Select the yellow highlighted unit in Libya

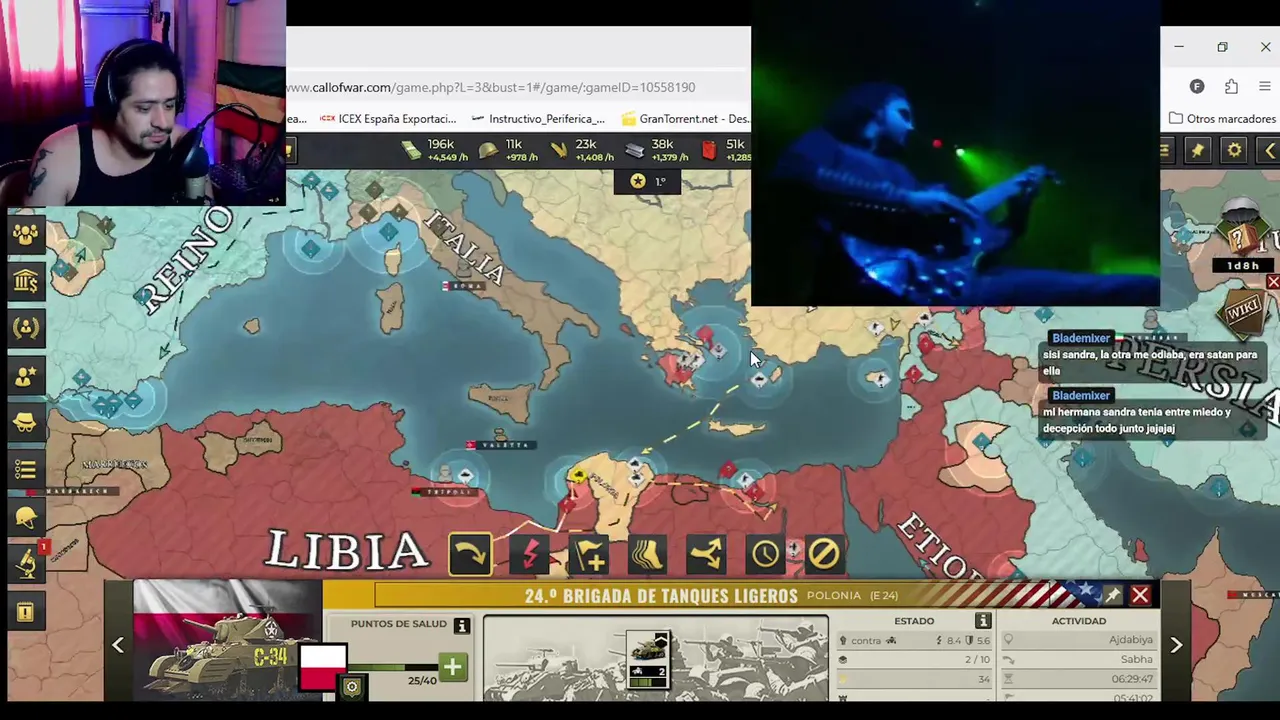pyautogui.click(x=578, y=475)
